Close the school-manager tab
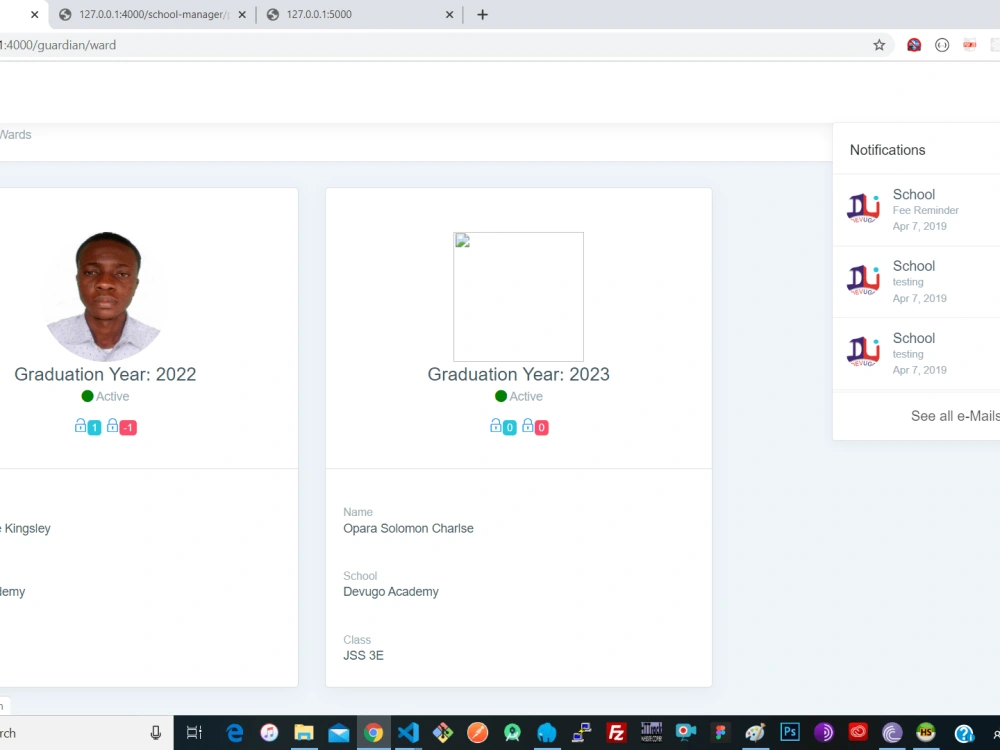 (242, 15)
